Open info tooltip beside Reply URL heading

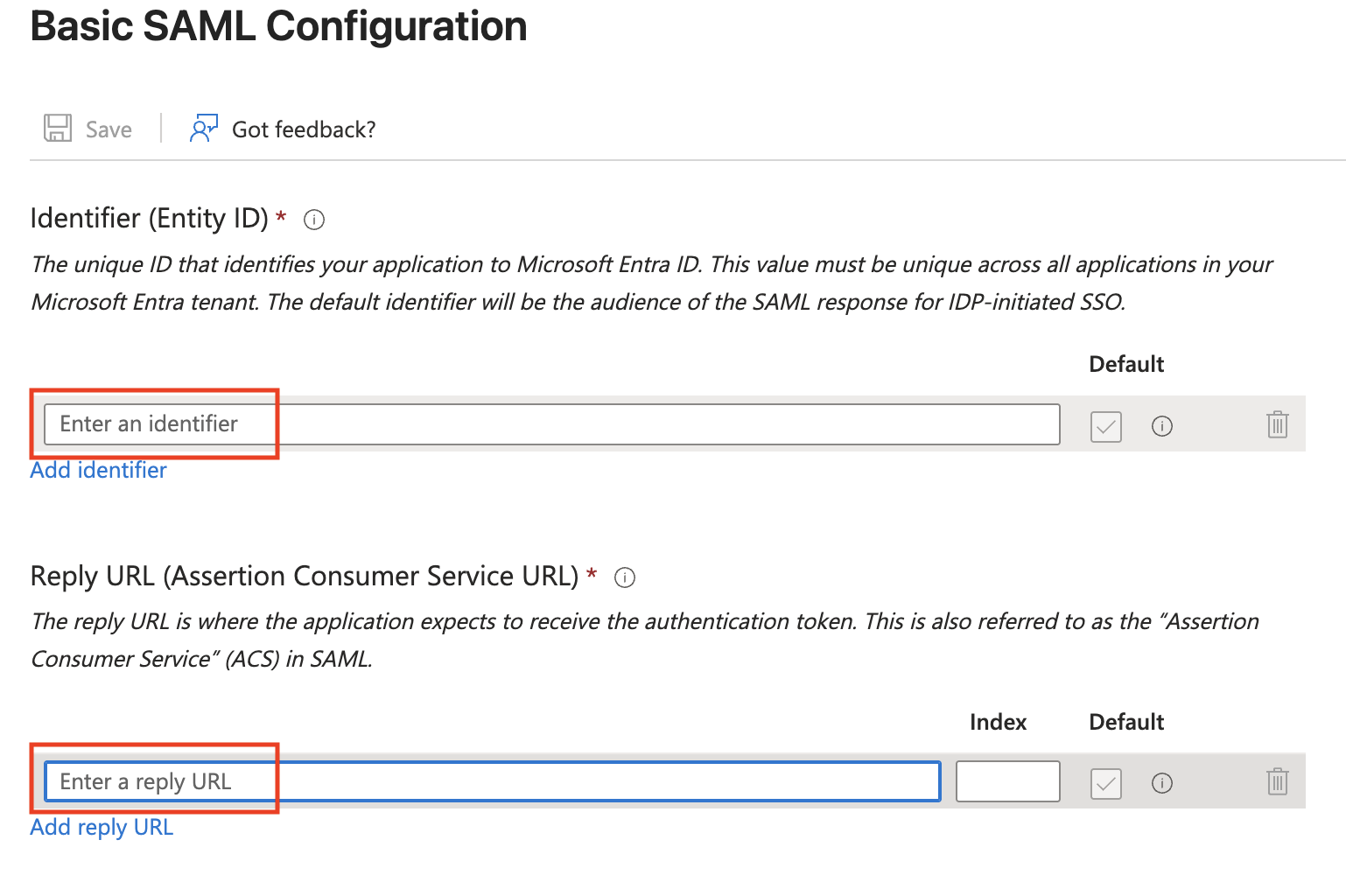pyautogui.click(x=625, y=577)
